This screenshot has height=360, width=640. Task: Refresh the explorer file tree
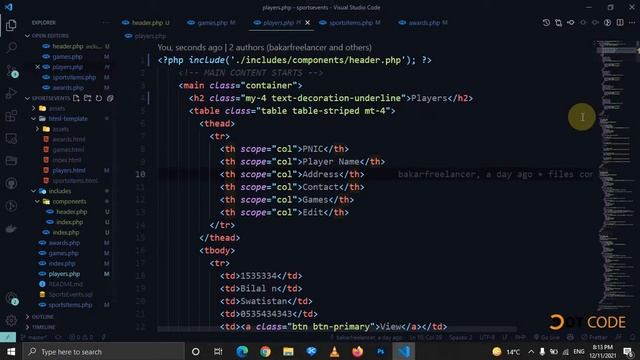99,98
